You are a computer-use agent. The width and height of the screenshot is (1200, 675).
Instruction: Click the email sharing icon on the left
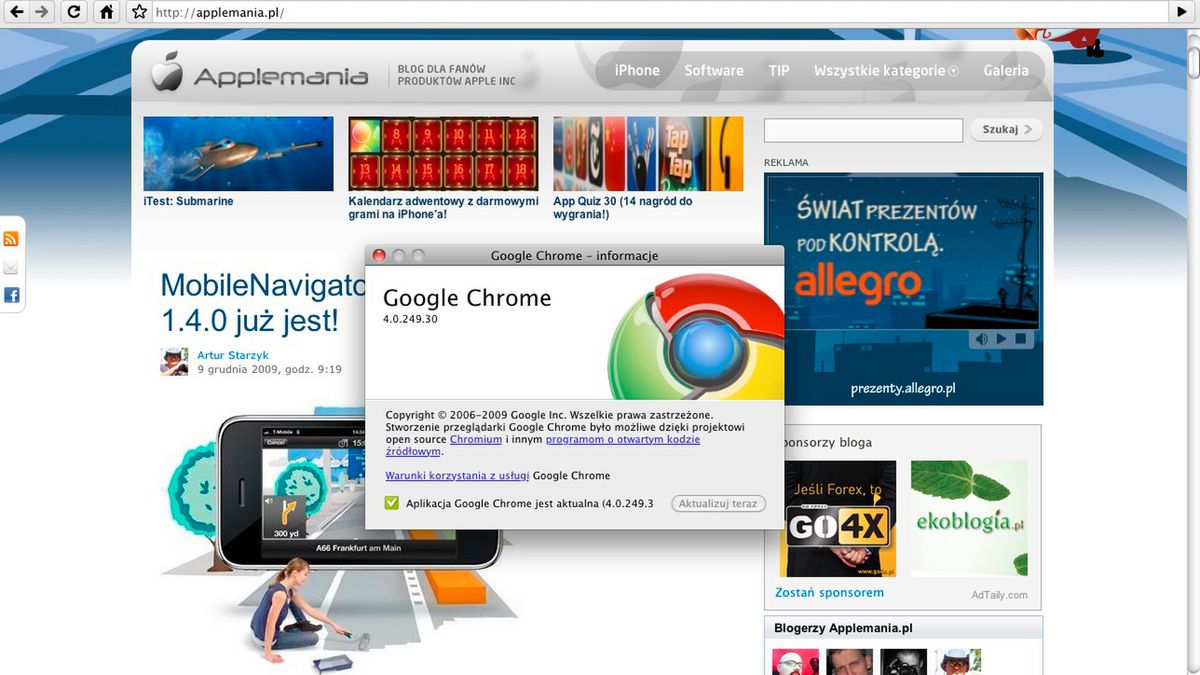point(12,267)
